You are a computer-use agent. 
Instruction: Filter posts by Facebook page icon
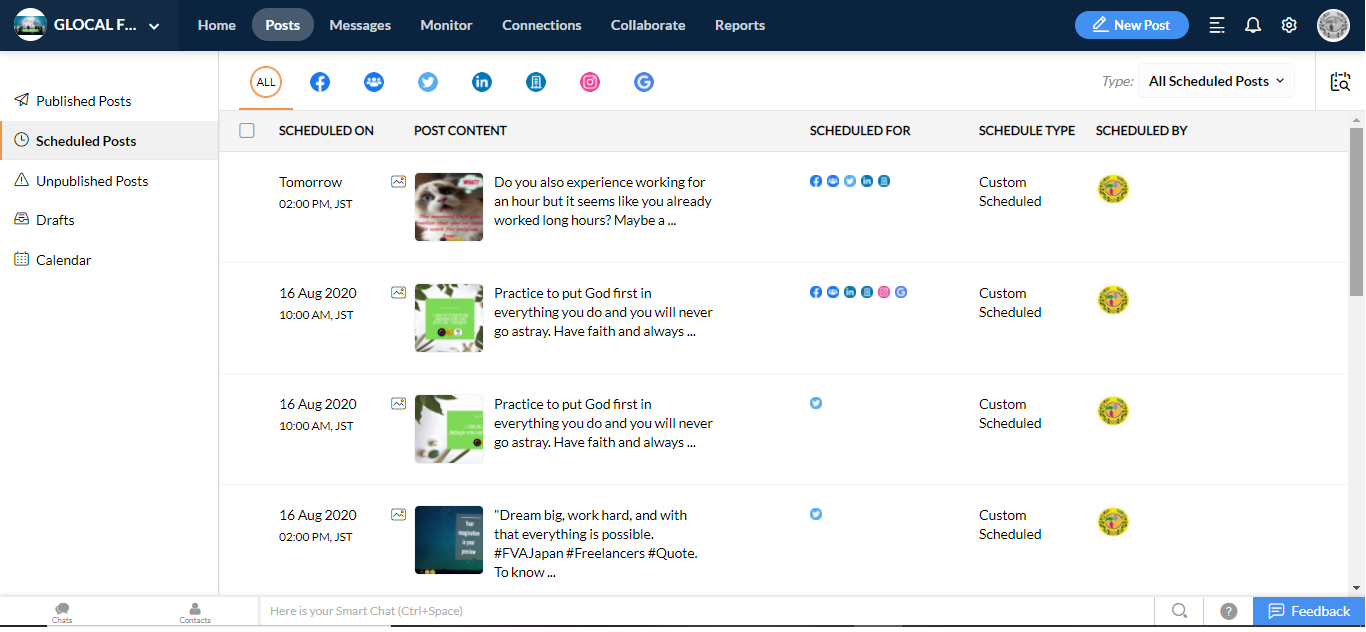(x=320, y=82)
